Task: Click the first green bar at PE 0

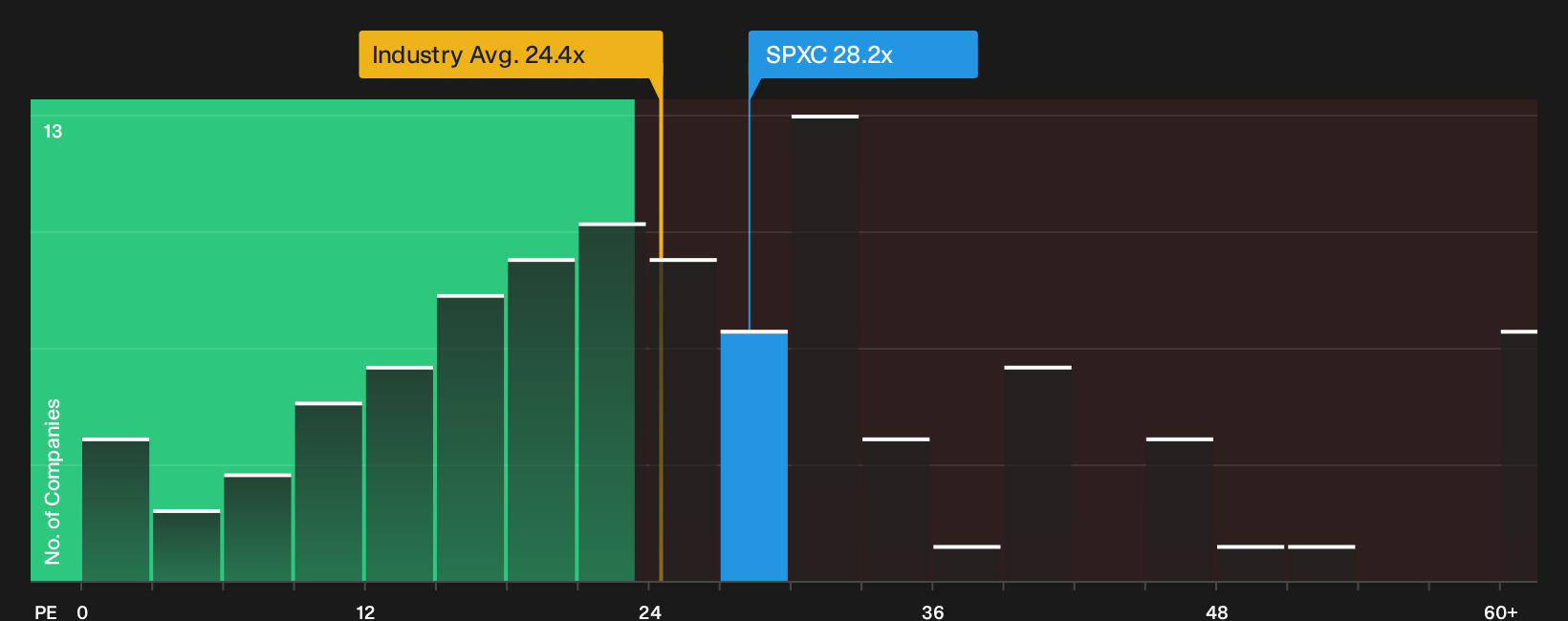Action: tap(116, 509)
